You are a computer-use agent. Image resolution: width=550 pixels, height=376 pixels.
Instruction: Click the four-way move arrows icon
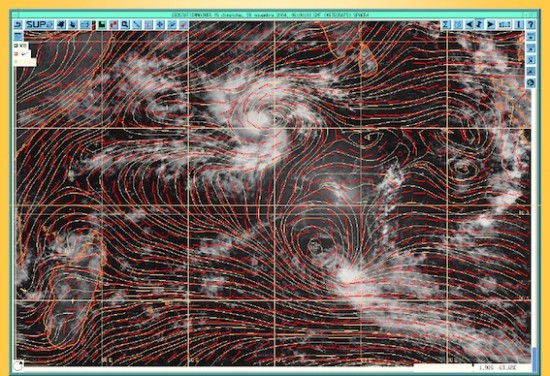(160, 25)
